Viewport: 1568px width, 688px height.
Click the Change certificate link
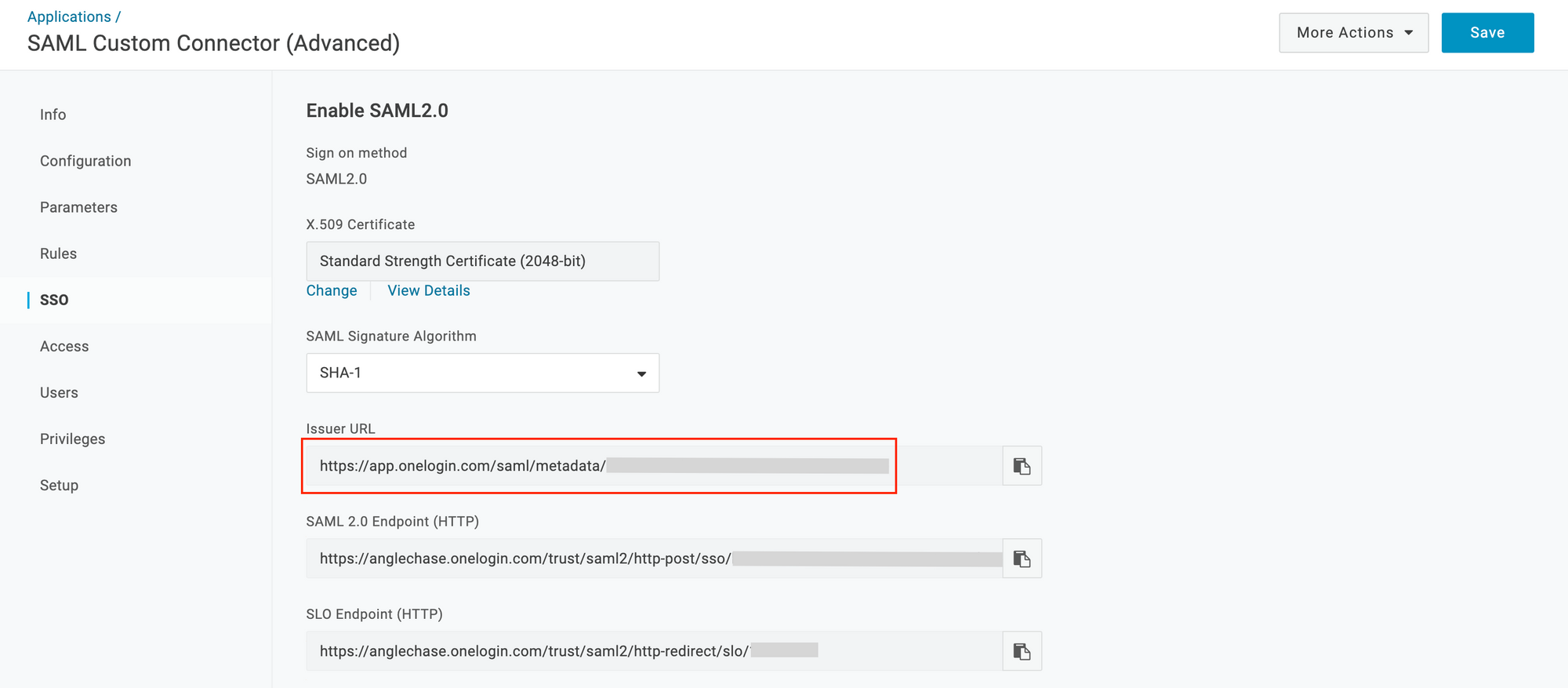click(332, 290)
